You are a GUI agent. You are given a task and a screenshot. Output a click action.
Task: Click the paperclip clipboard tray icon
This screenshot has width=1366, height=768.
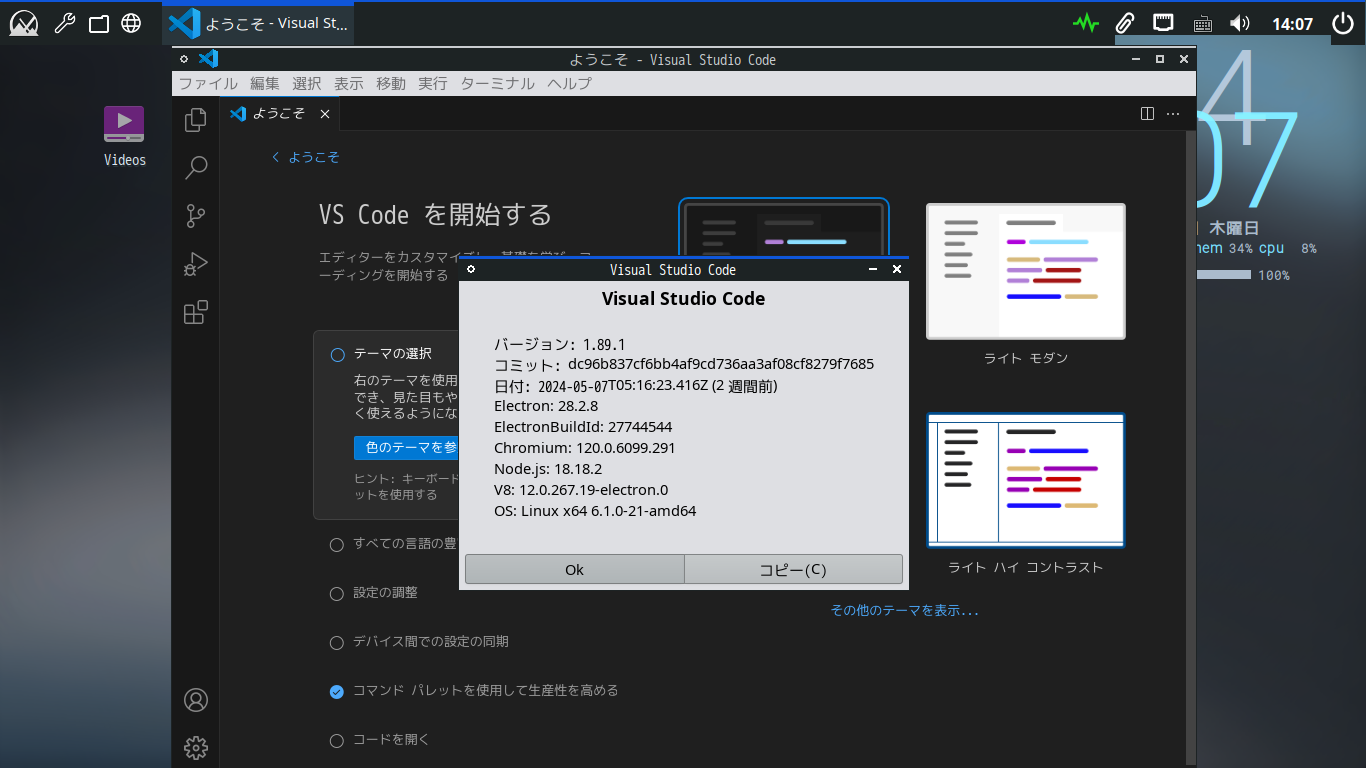coord(1125,23)
